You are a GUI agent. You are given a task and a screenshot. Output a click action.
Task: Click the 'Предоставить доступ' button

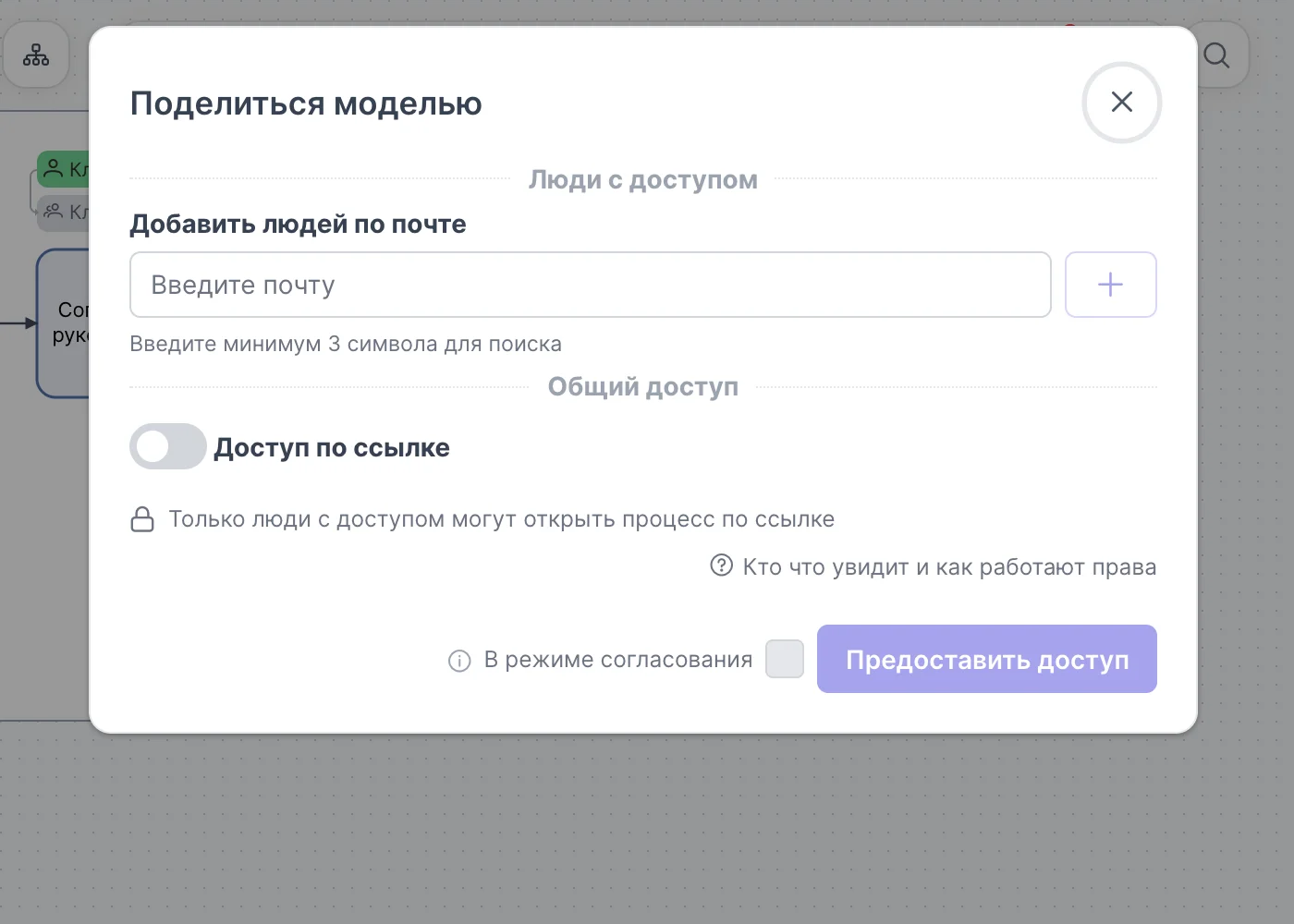point(986,659)
